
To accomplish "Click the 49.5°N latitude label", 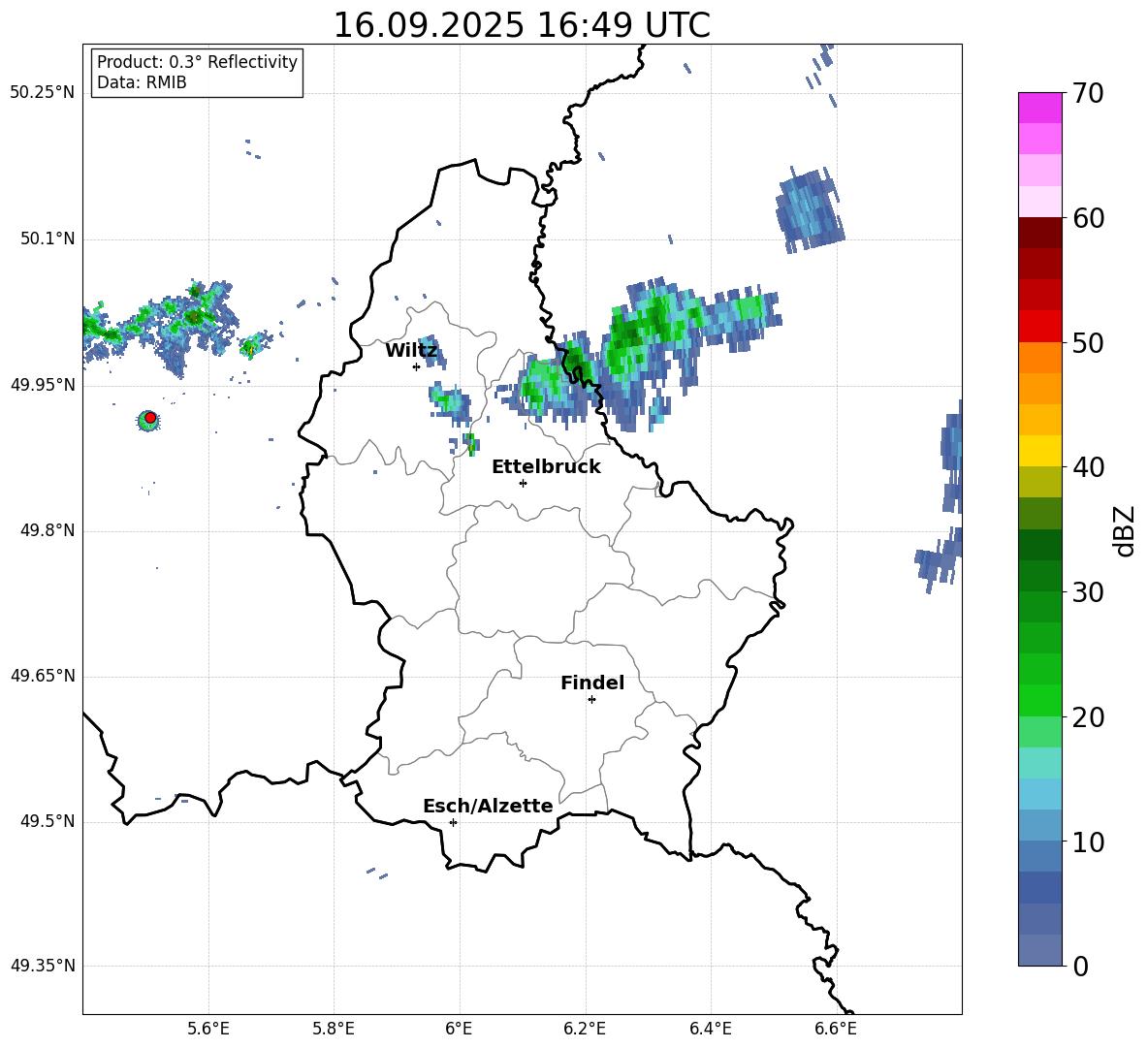I will [x=48, y=822].
